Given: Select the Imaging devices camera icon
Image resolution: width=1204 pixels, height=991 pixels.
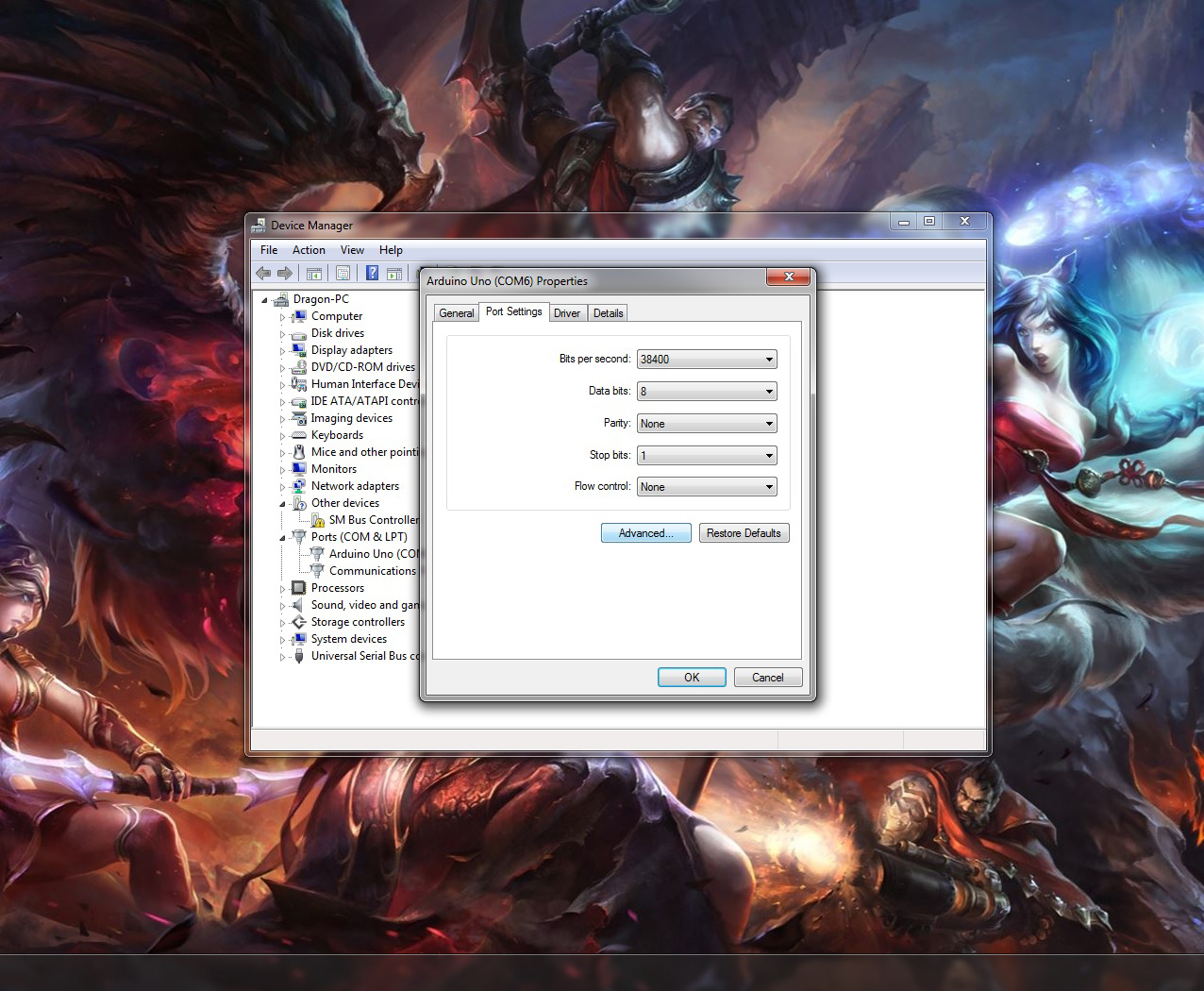Looking at the screenshot, I should coord(299,418).
